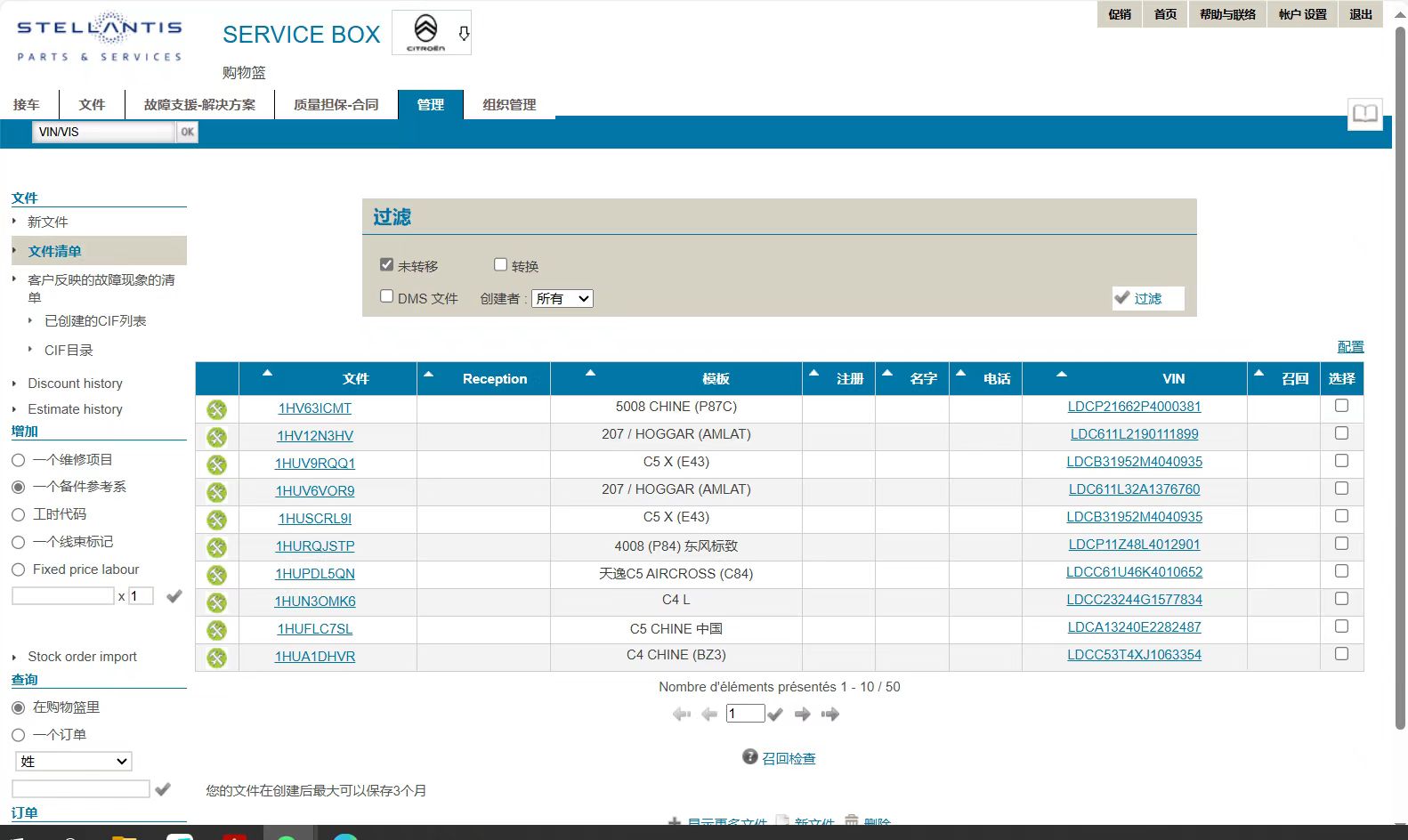Jump to last page using pagination arrow
The width and height of the screenshot is (1408, 840).
point(830,714)
